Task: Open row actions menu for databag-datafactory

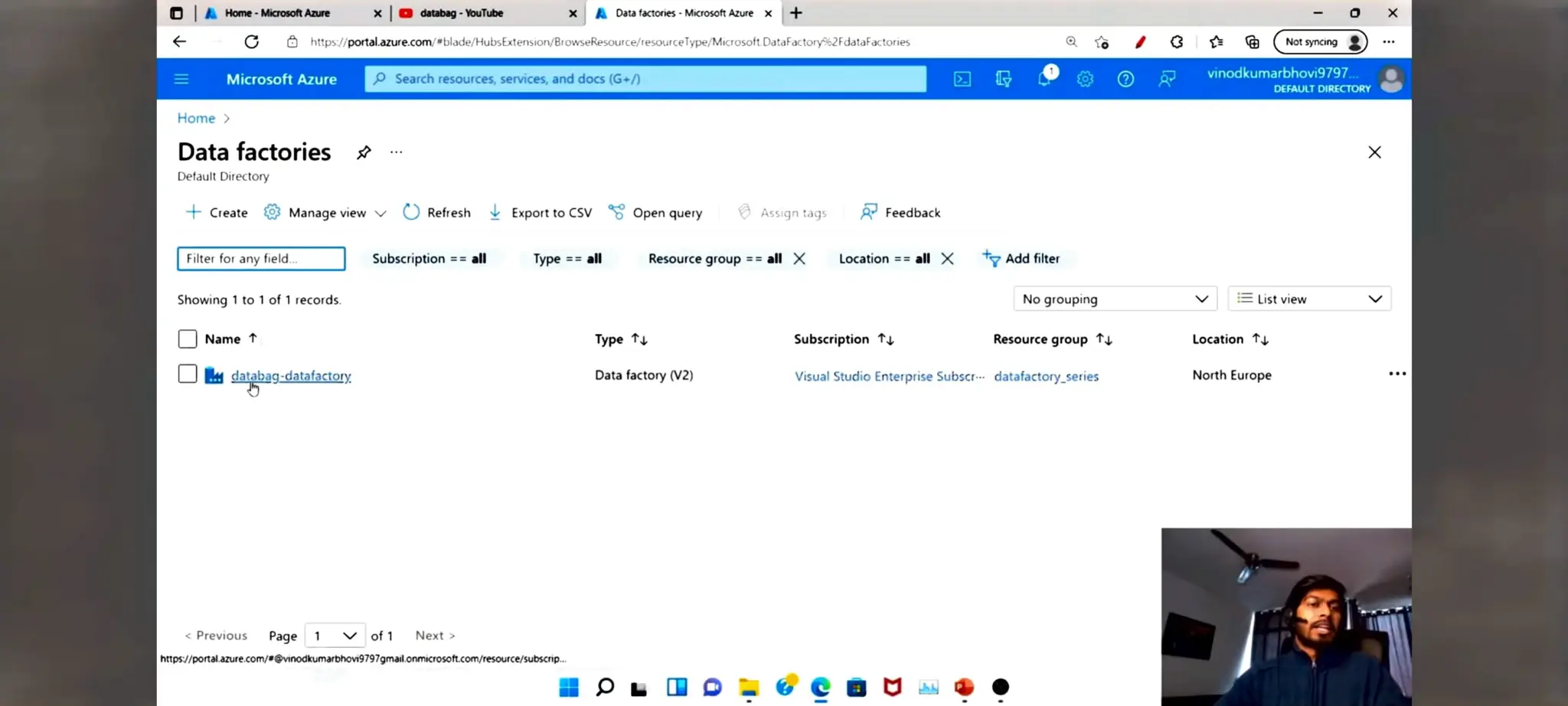Action: (1397, 374)
